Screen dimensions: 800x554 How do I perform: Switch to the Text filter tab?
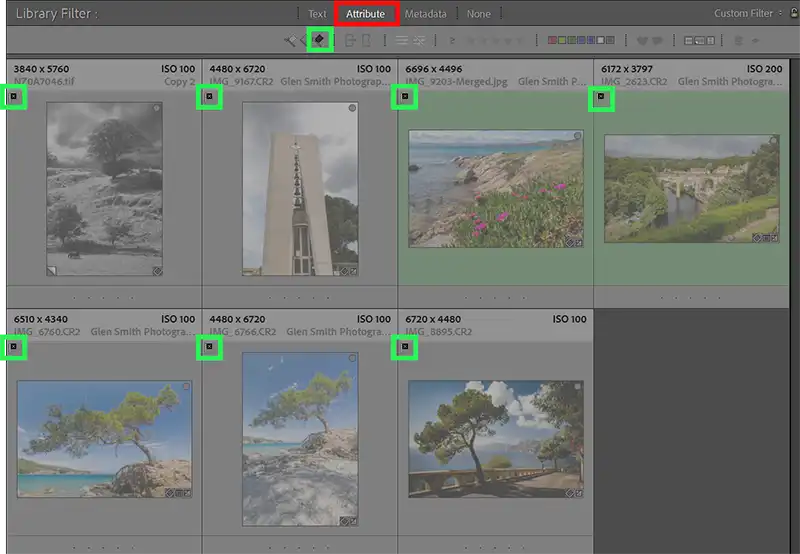tap(317, 14)
